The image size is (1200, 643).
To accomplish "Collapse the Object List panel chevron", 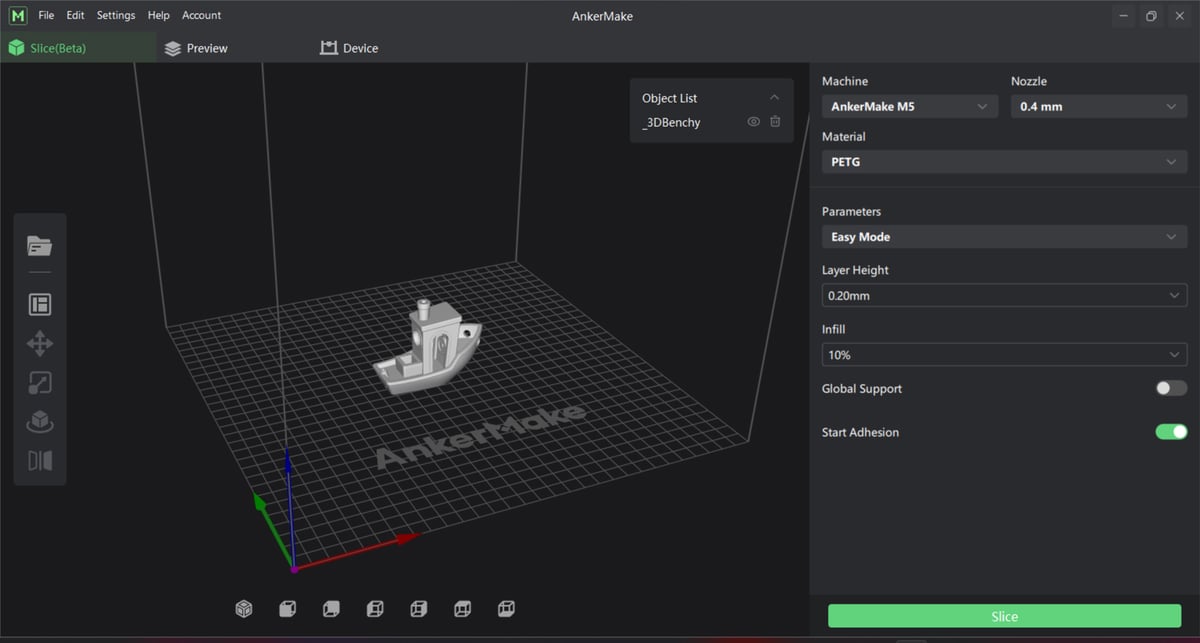I will coord(774,98).
